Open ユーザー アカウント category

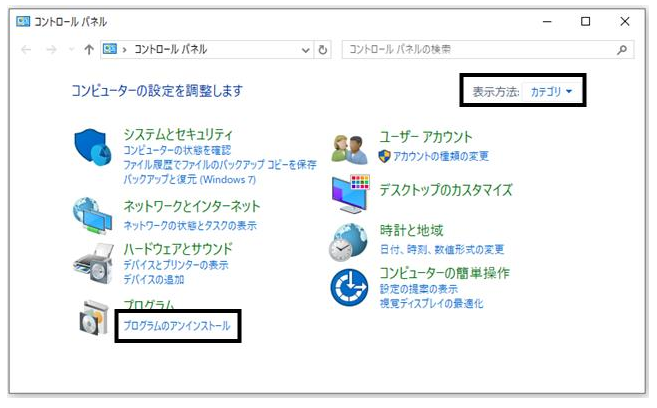click(426, 137)
